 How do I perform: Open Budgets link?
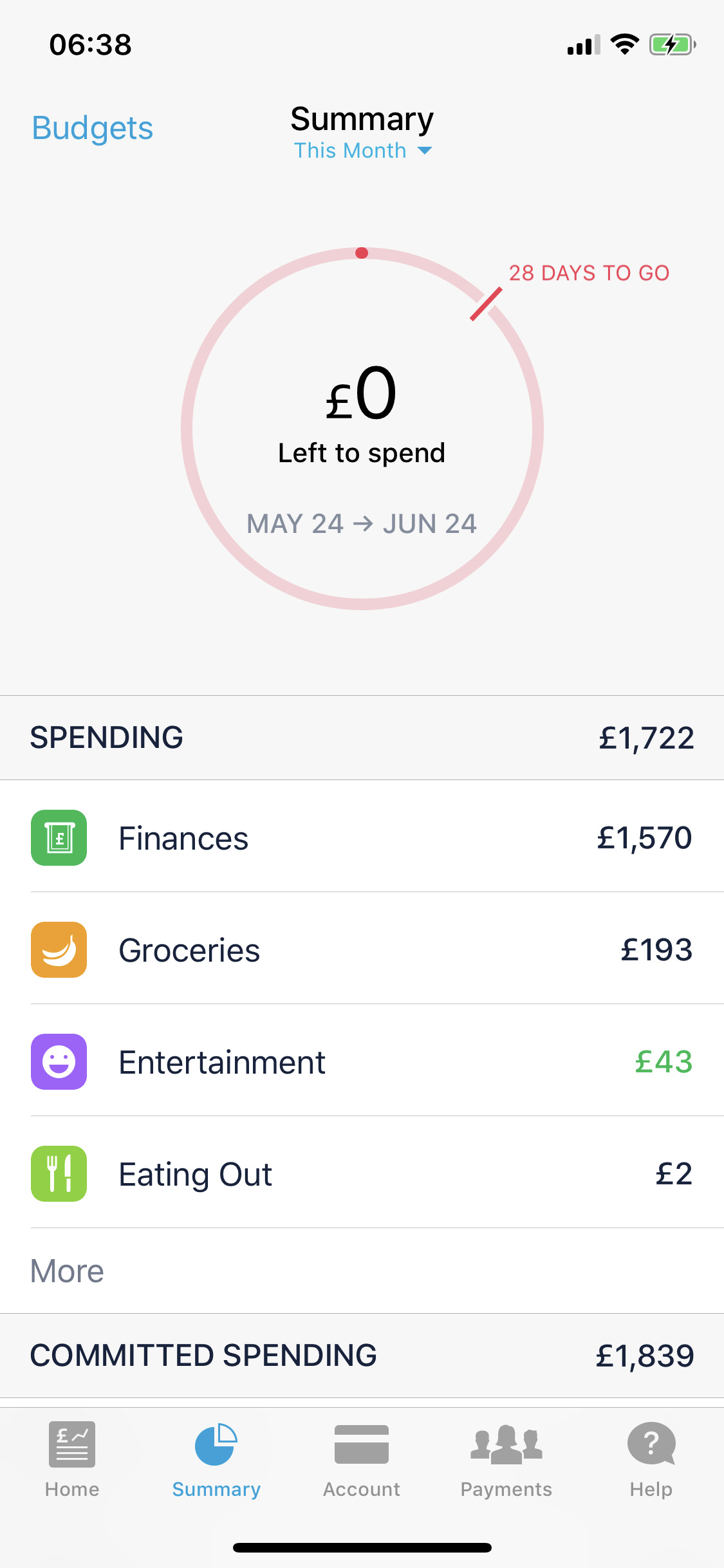(x=93, y=128)
